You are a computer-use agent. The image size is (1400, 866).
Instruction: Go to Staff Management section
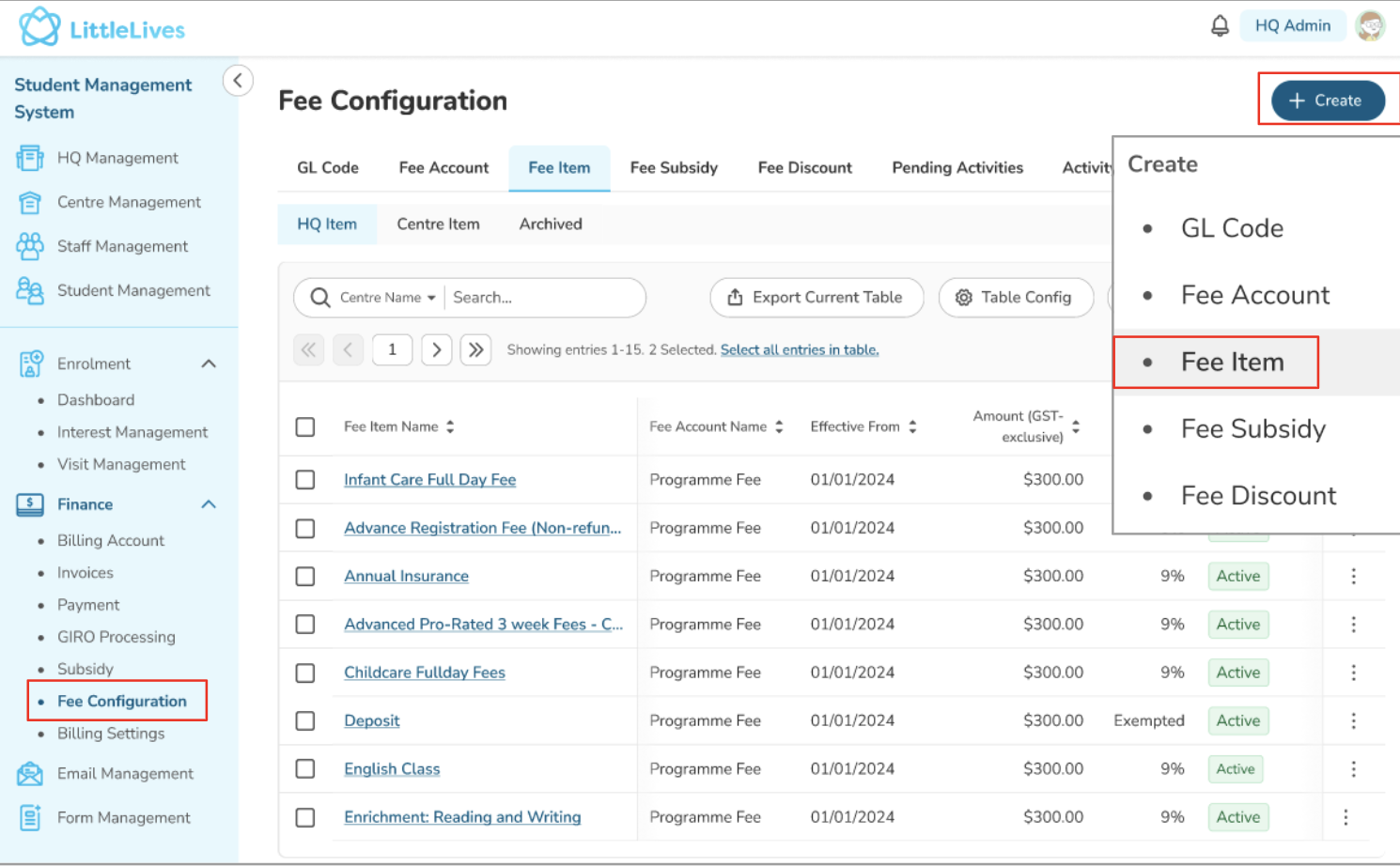pos(122,246)
